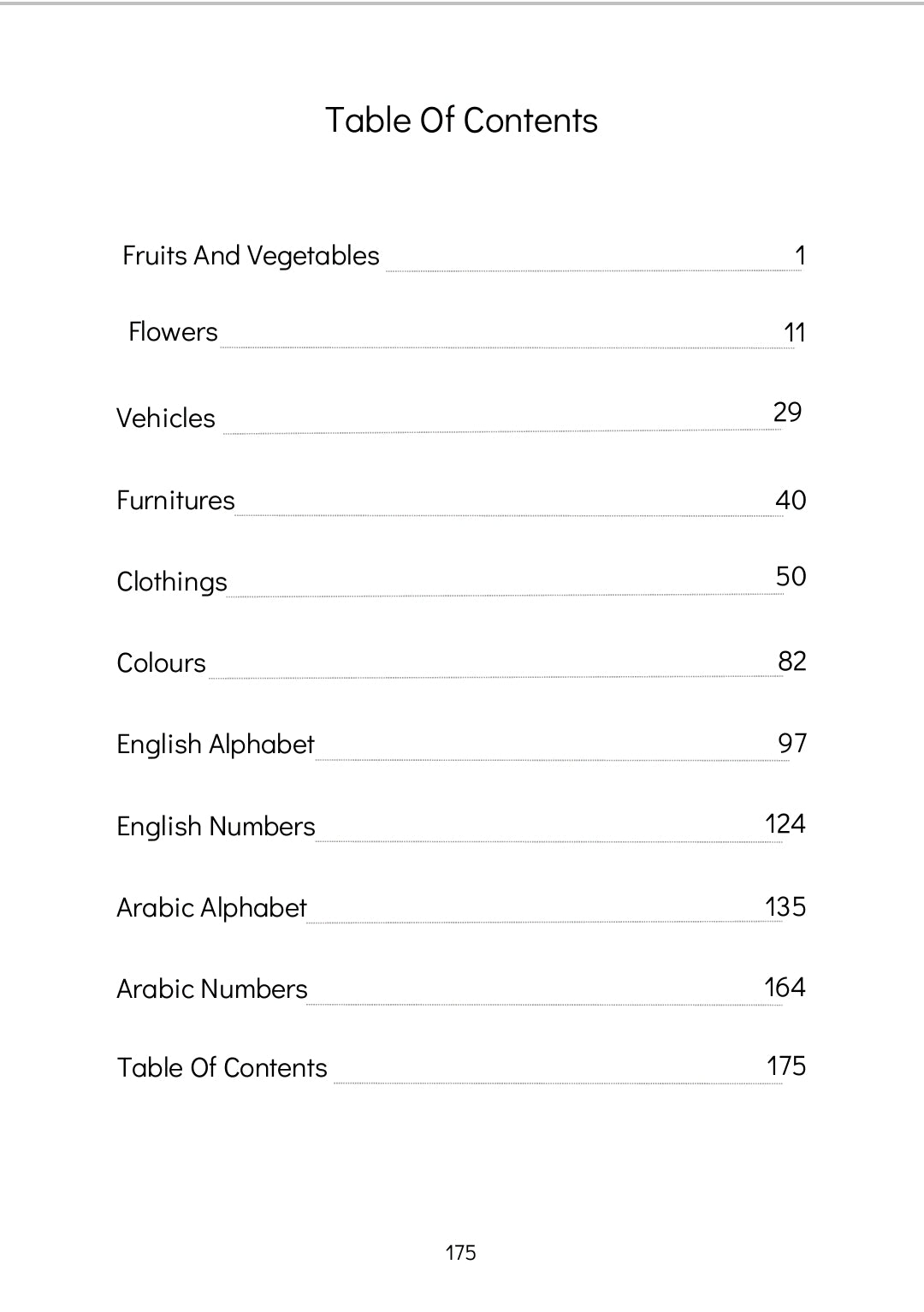This screenshot has width=924, height=1312.
Task: Click page number 29 beside Vehicles
Action: tap(787, 413)
